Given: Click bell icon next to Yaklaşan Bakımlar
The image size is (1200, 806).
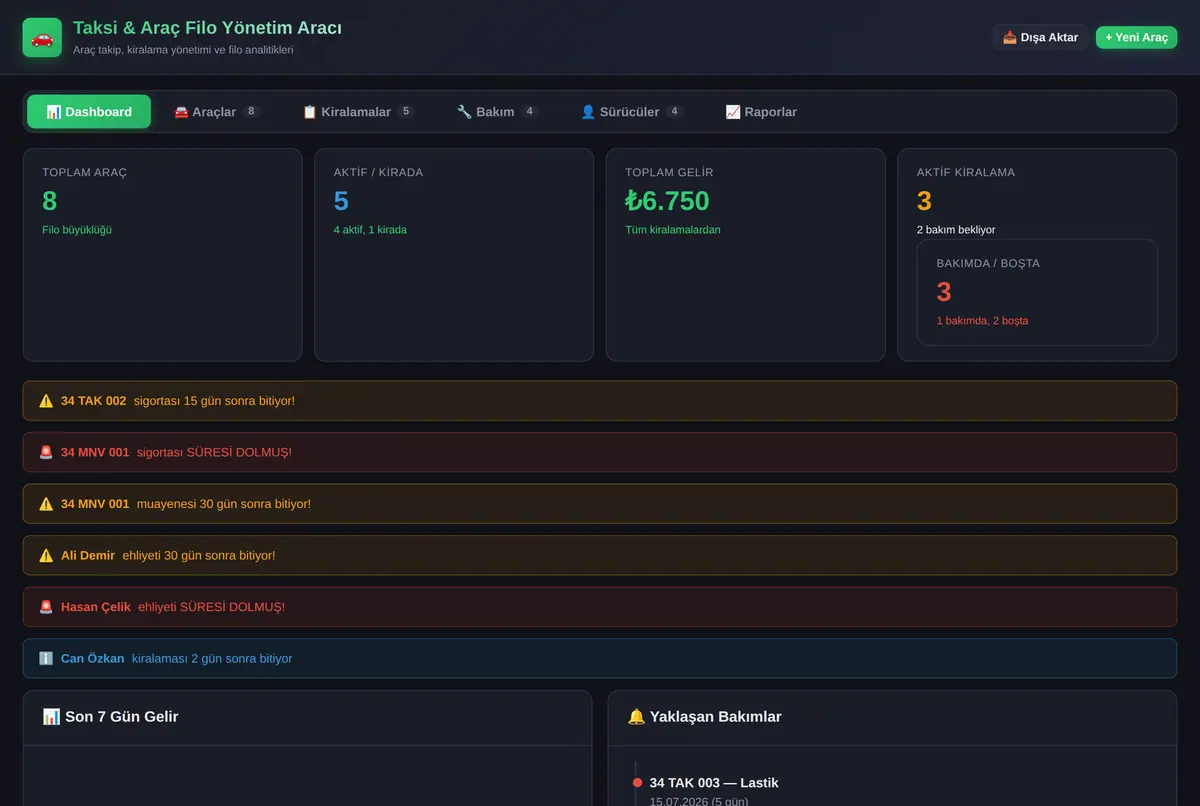Looking at the screenshot, I should click(636, 716).
